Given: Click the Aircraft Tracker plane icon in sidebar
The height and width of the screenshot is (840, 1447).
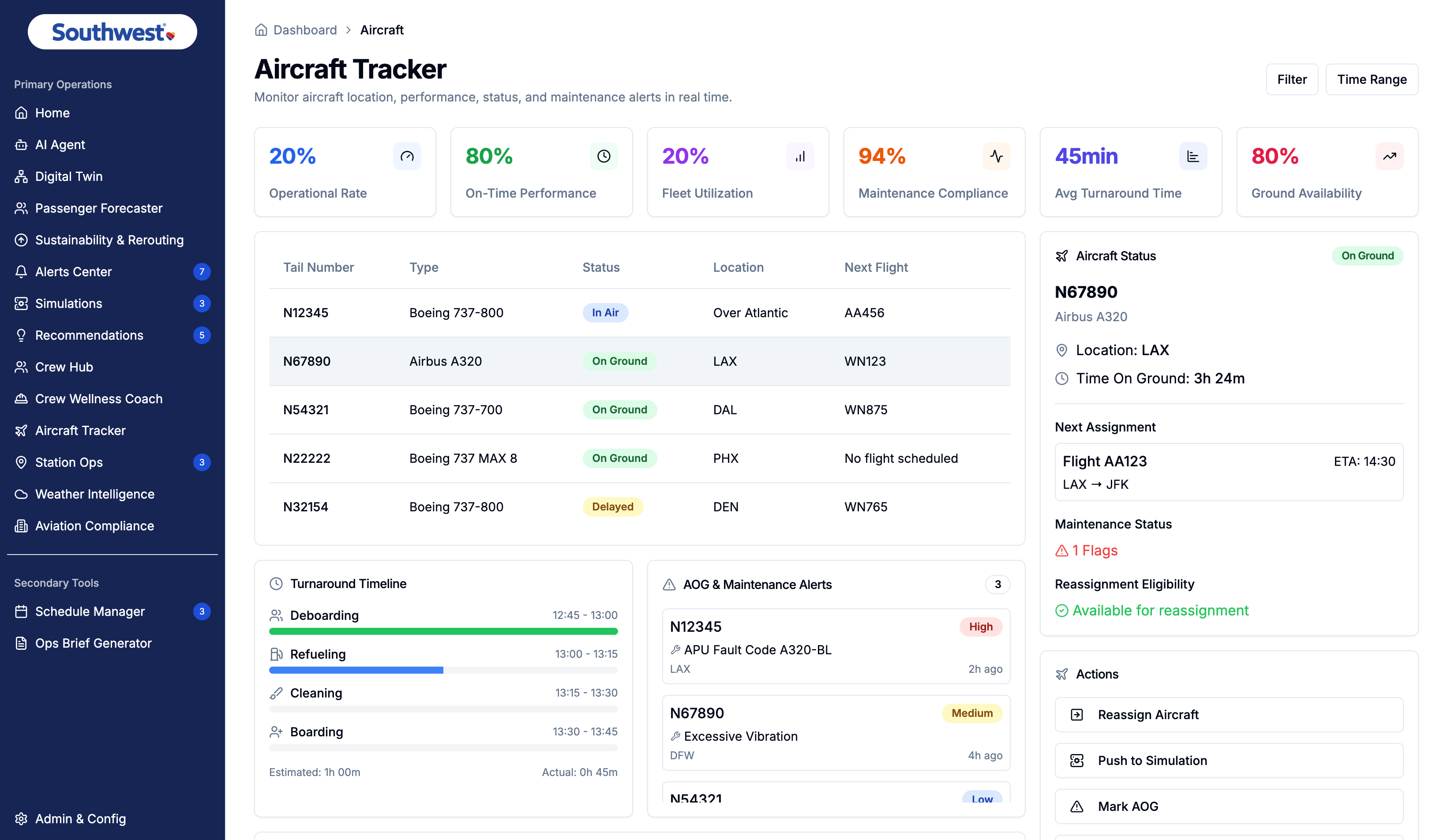Looking at the screenshot, I should (21, 431).
